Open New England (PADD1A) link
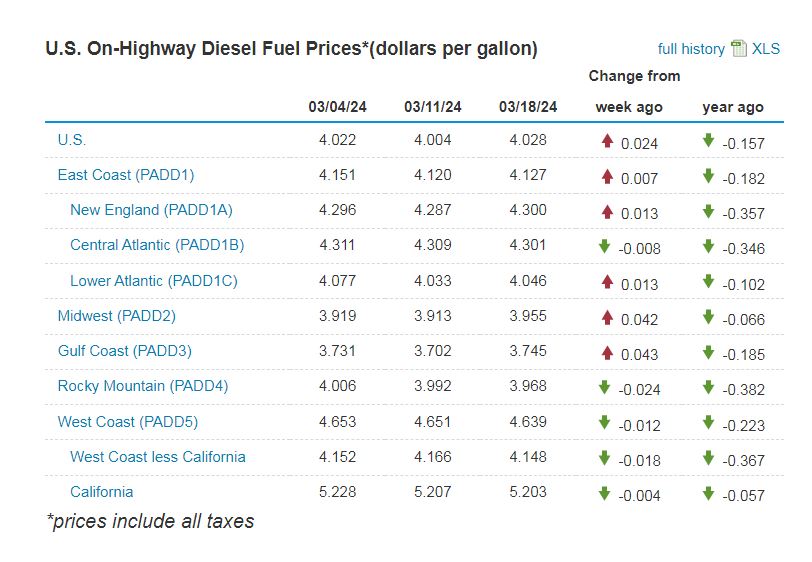 click(151, 210)
